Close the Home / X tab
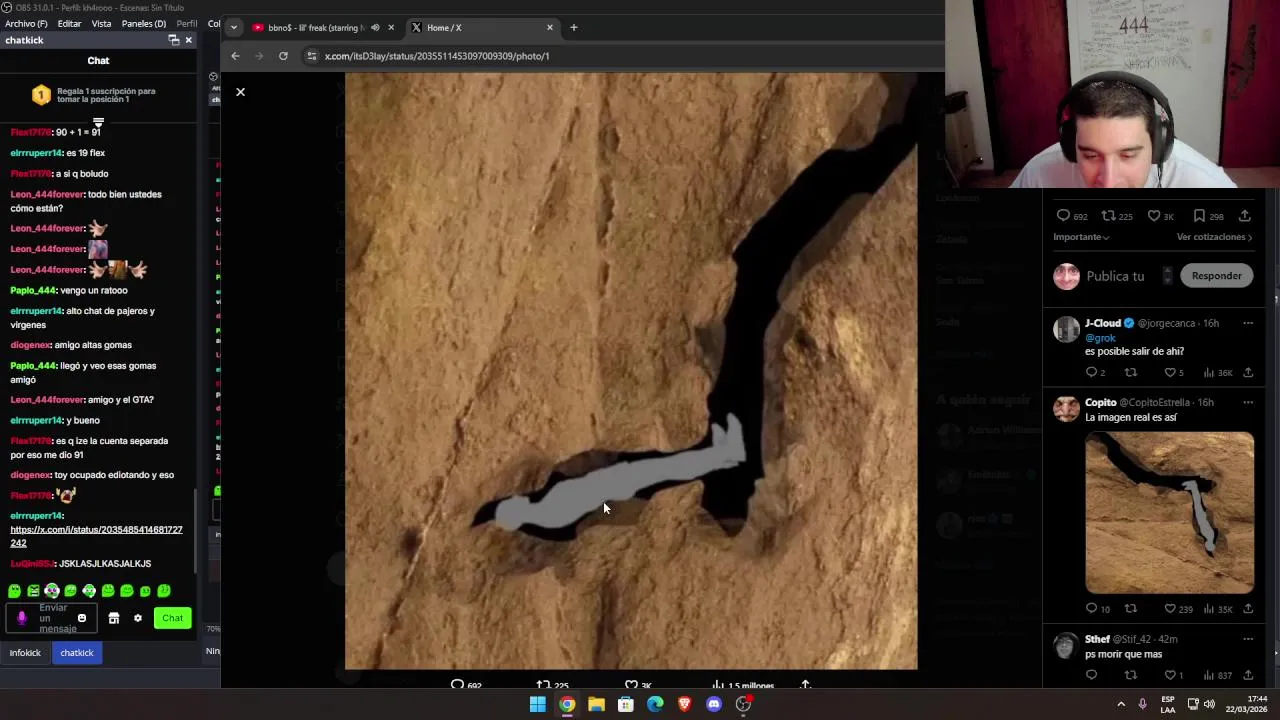The height and width of the screenshot is (720, 1280). point(549,28)
